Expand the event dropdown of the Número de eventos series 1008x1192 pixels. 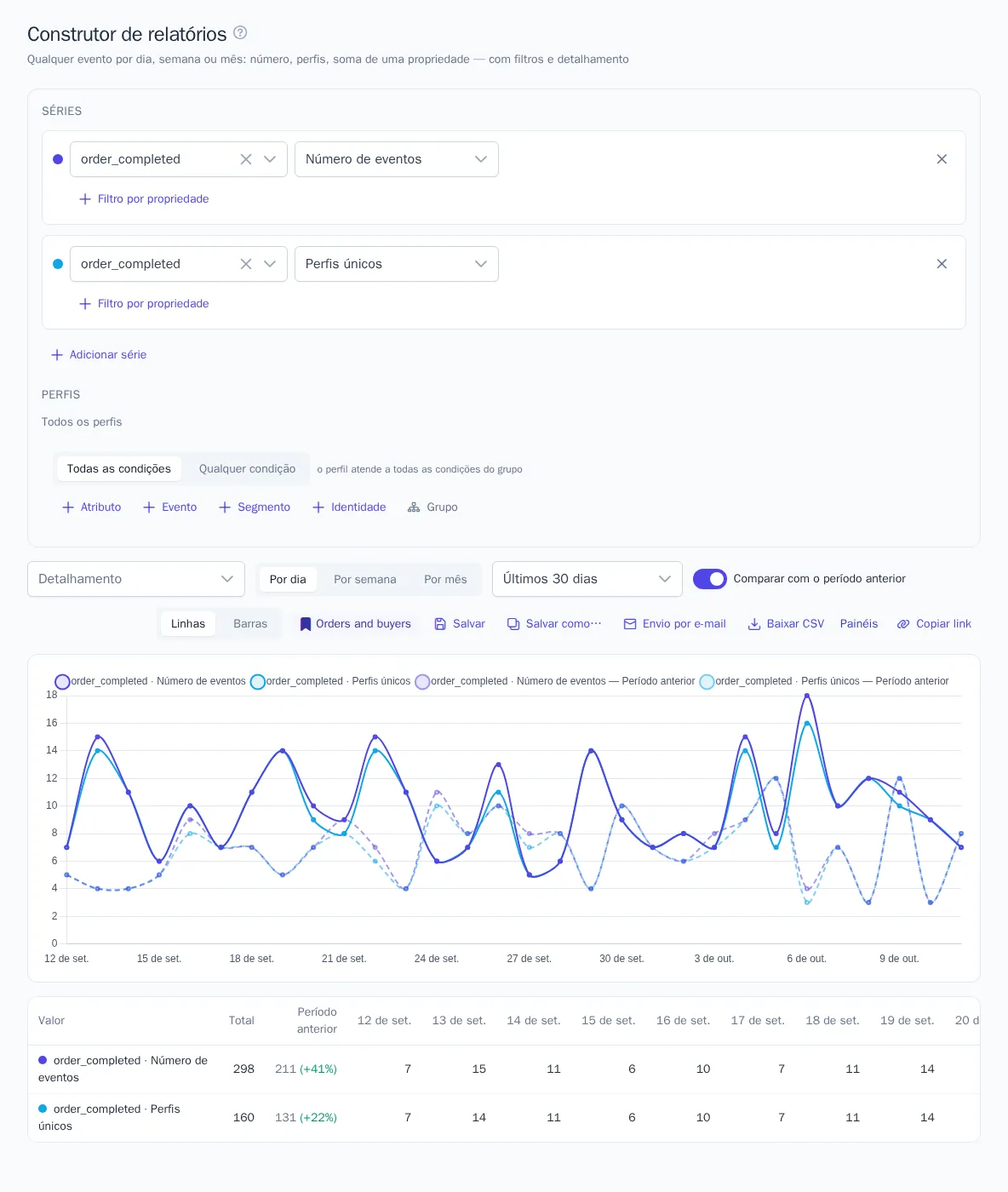pyautogui.click(x=270, y=159)
